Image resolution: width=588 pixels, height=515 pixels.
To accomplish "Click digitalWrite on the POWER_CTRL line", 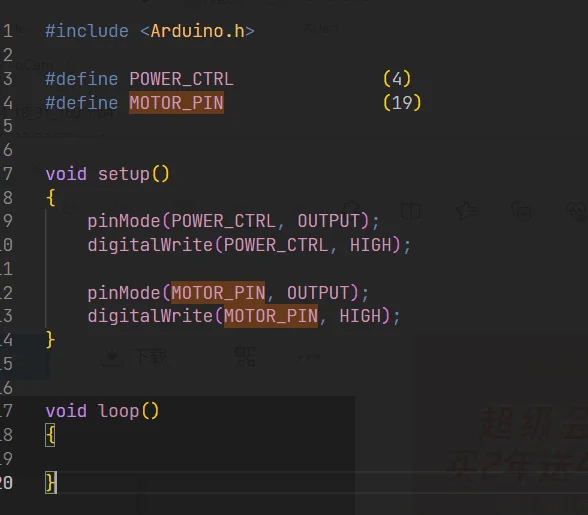I will (150, 245).
